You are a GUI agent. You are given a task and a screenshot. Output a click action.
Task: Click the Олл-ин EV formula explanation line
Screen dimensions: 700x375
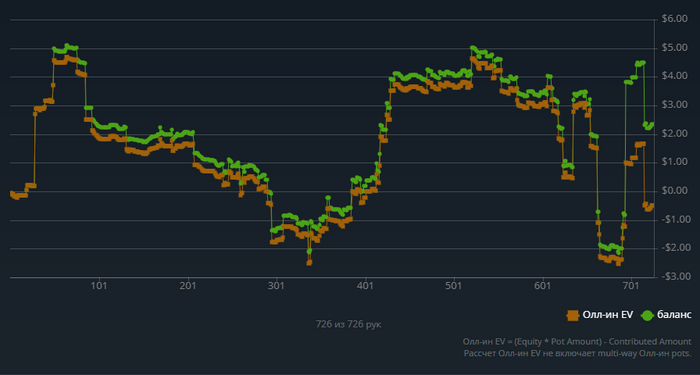coord(577,342)
